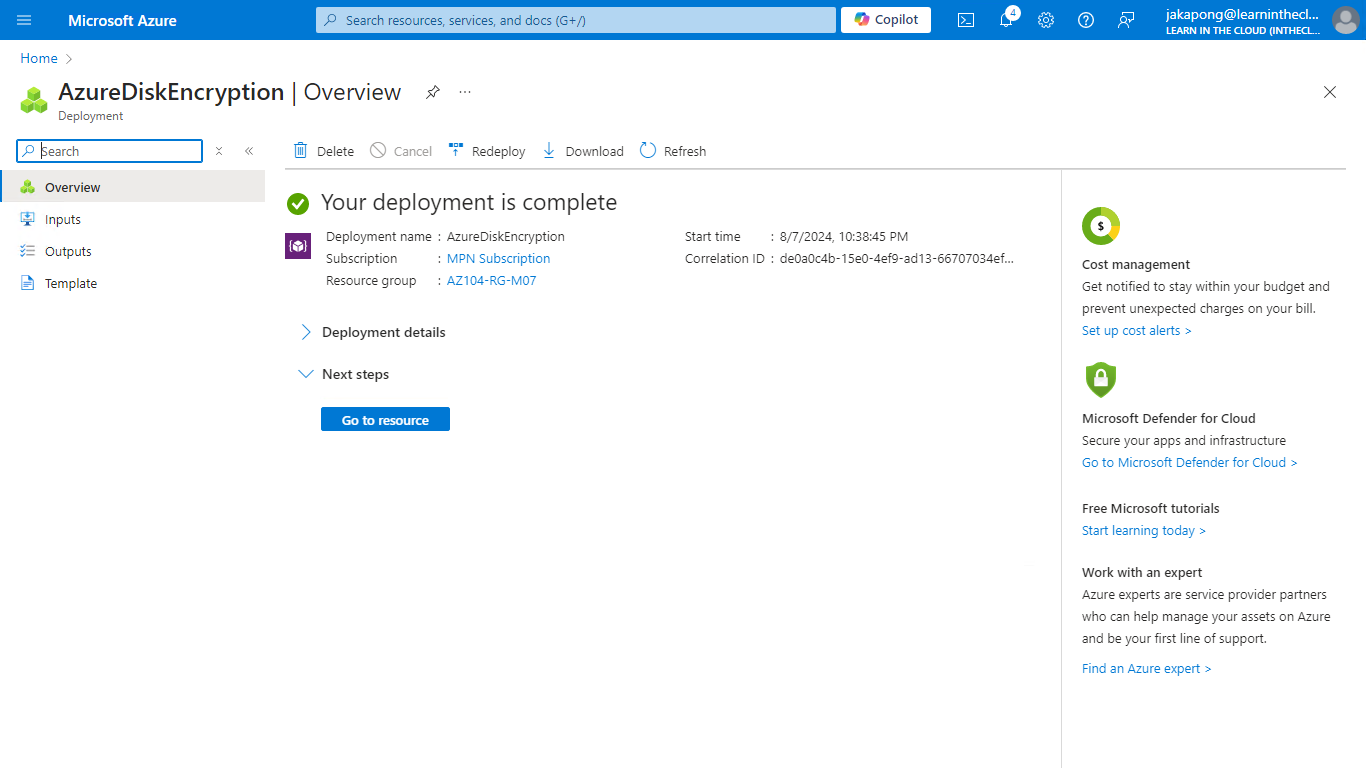
Task: Click the Start learning today link
Action: (x=1143, y=531)
